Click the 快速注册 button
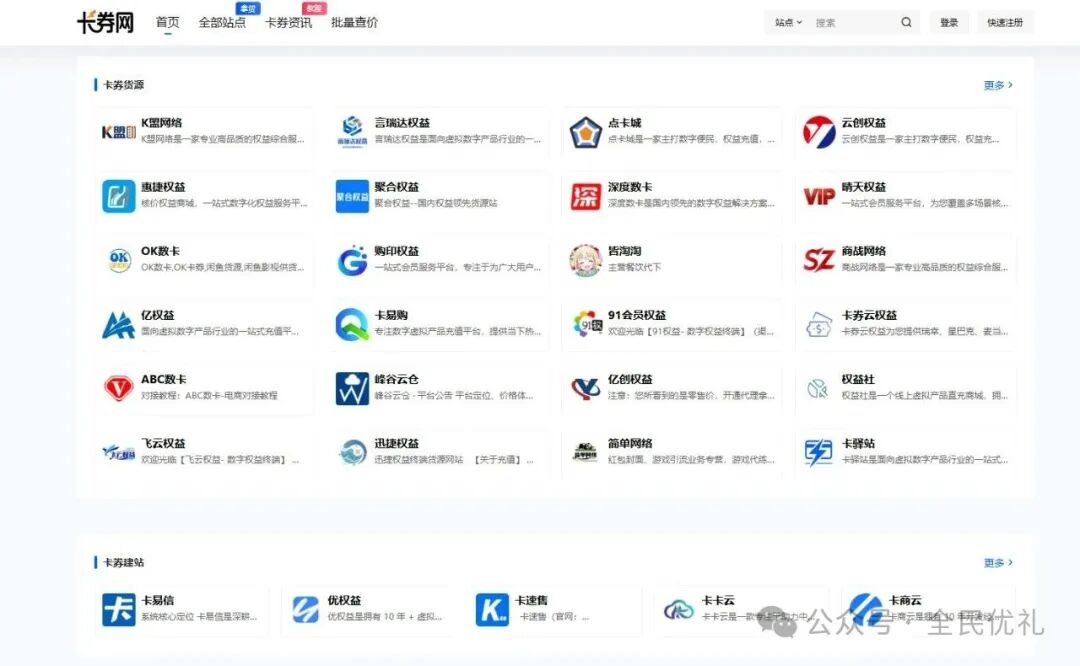The height and width of the screenshot is (666, 1080). 1005,22
